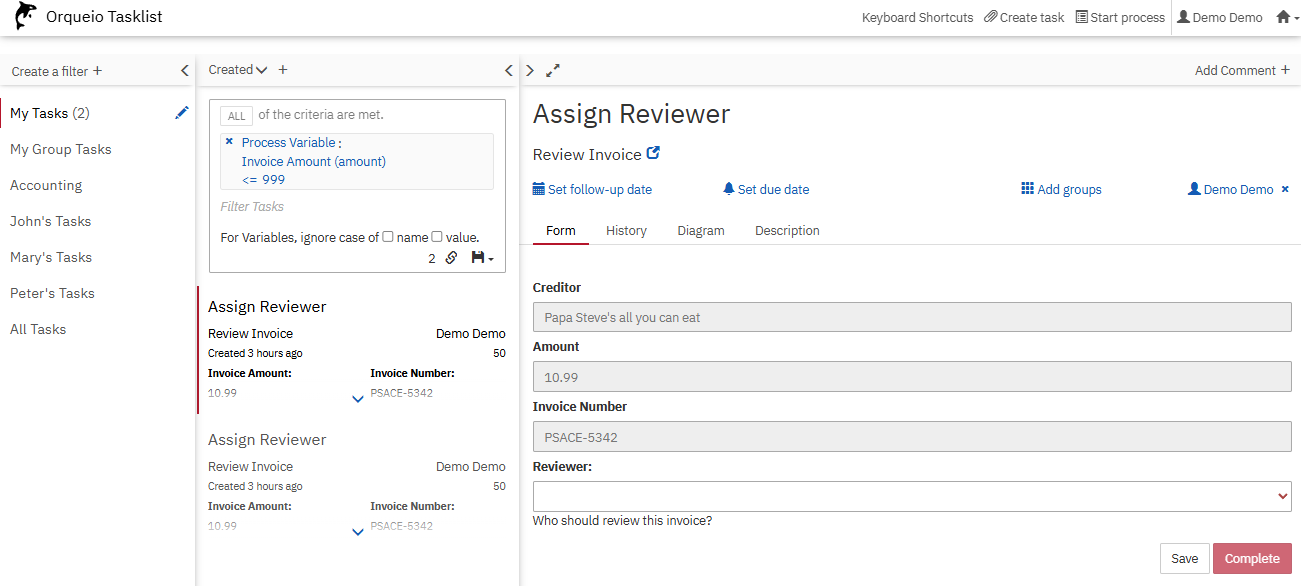
Task: Toggle the ALL criteria match button
Action: coord(236,116)
